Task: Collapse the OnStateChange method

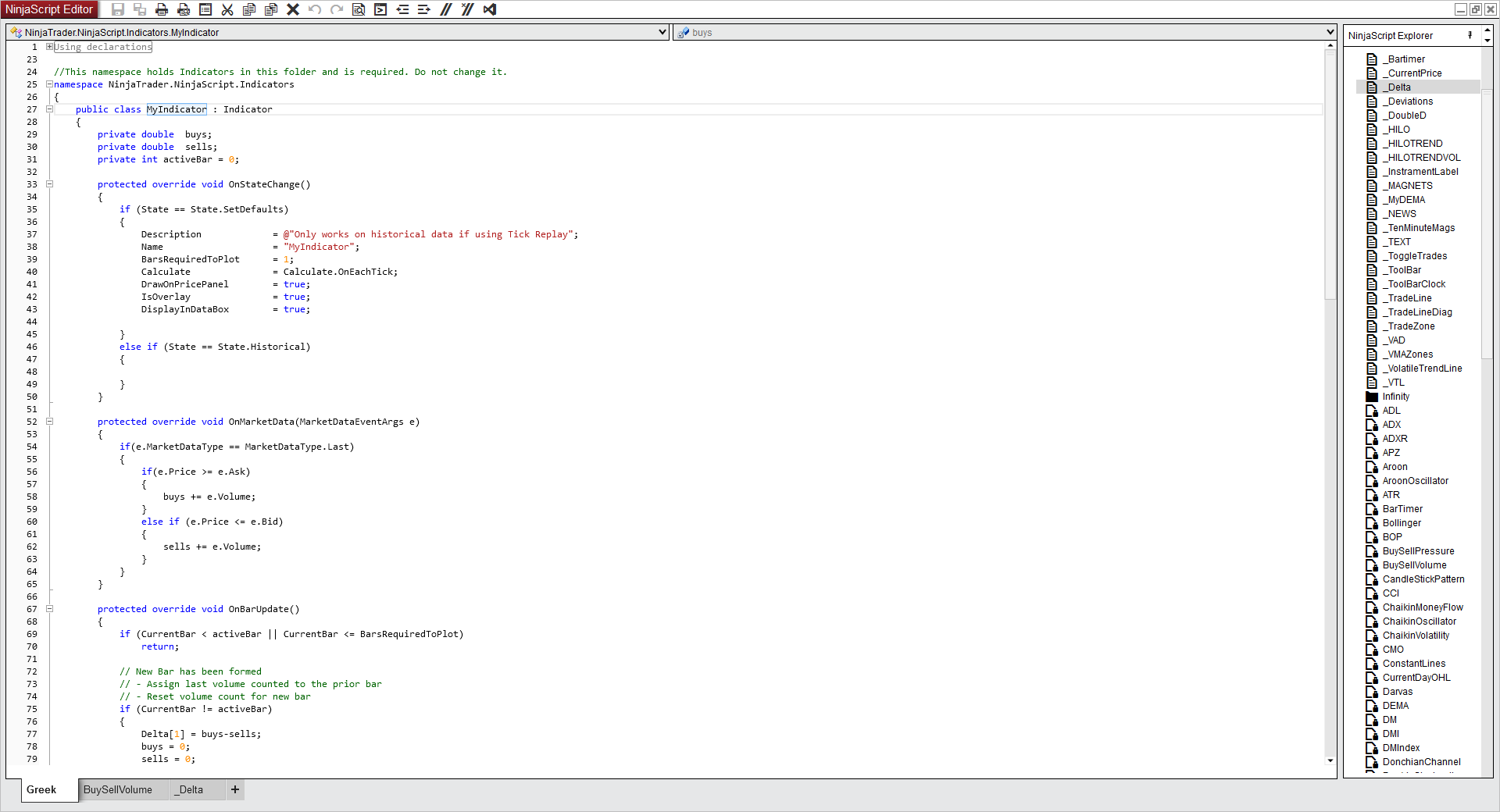Action: 49,184
